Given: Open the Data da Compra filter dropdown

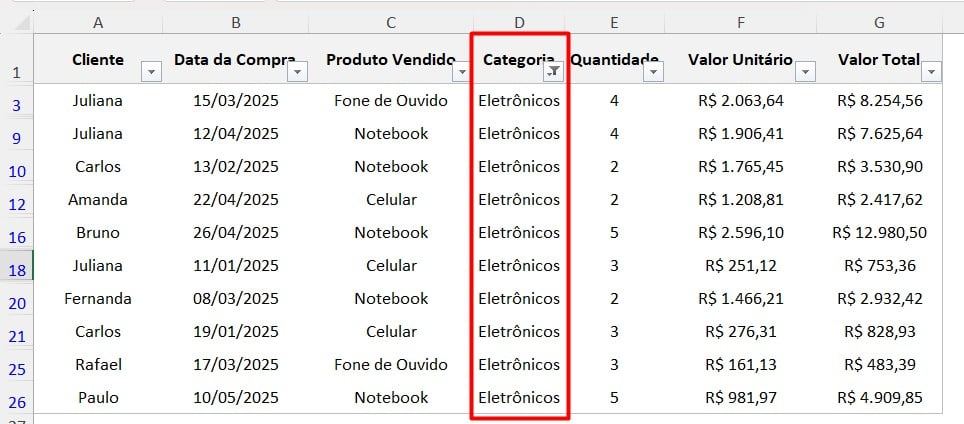Looking at the screenshot, I should click(x=298, y=73).
